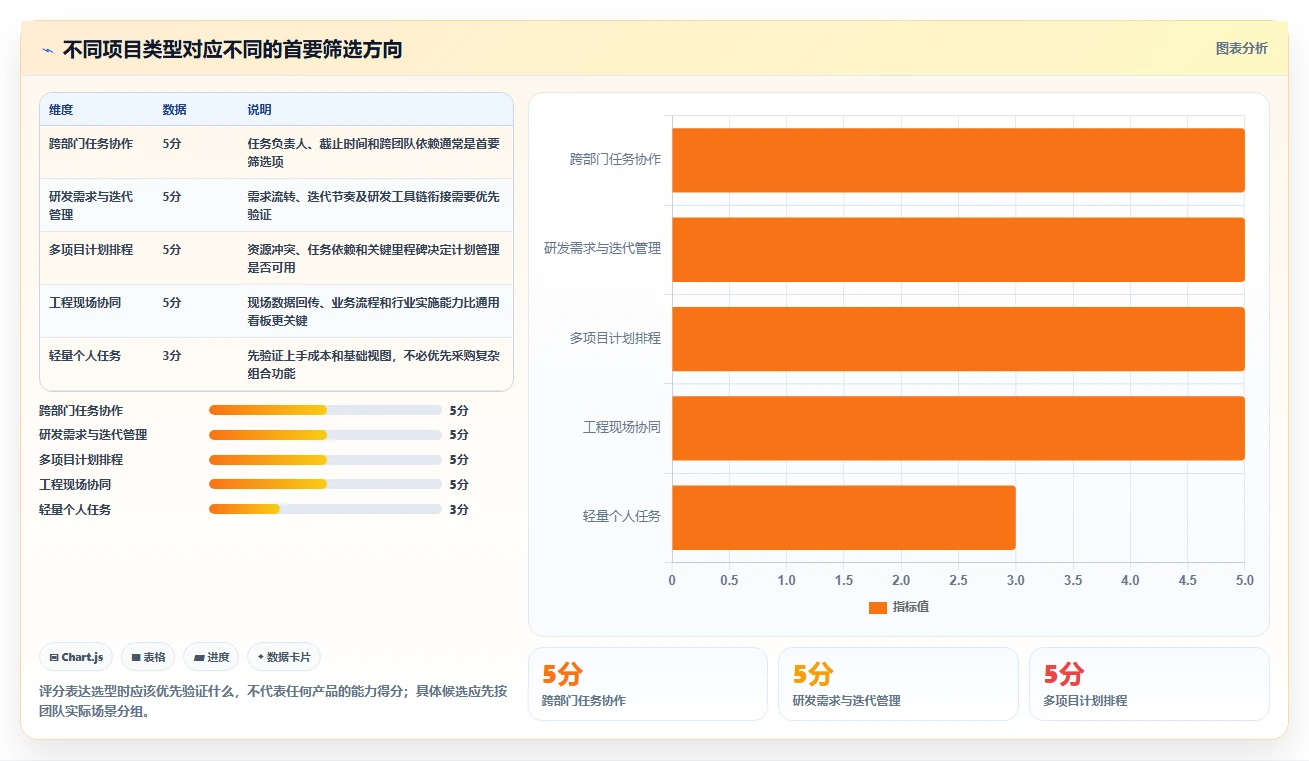
Task: Click the description starting with 现场数据回传
Action: [x=374, y=311]
